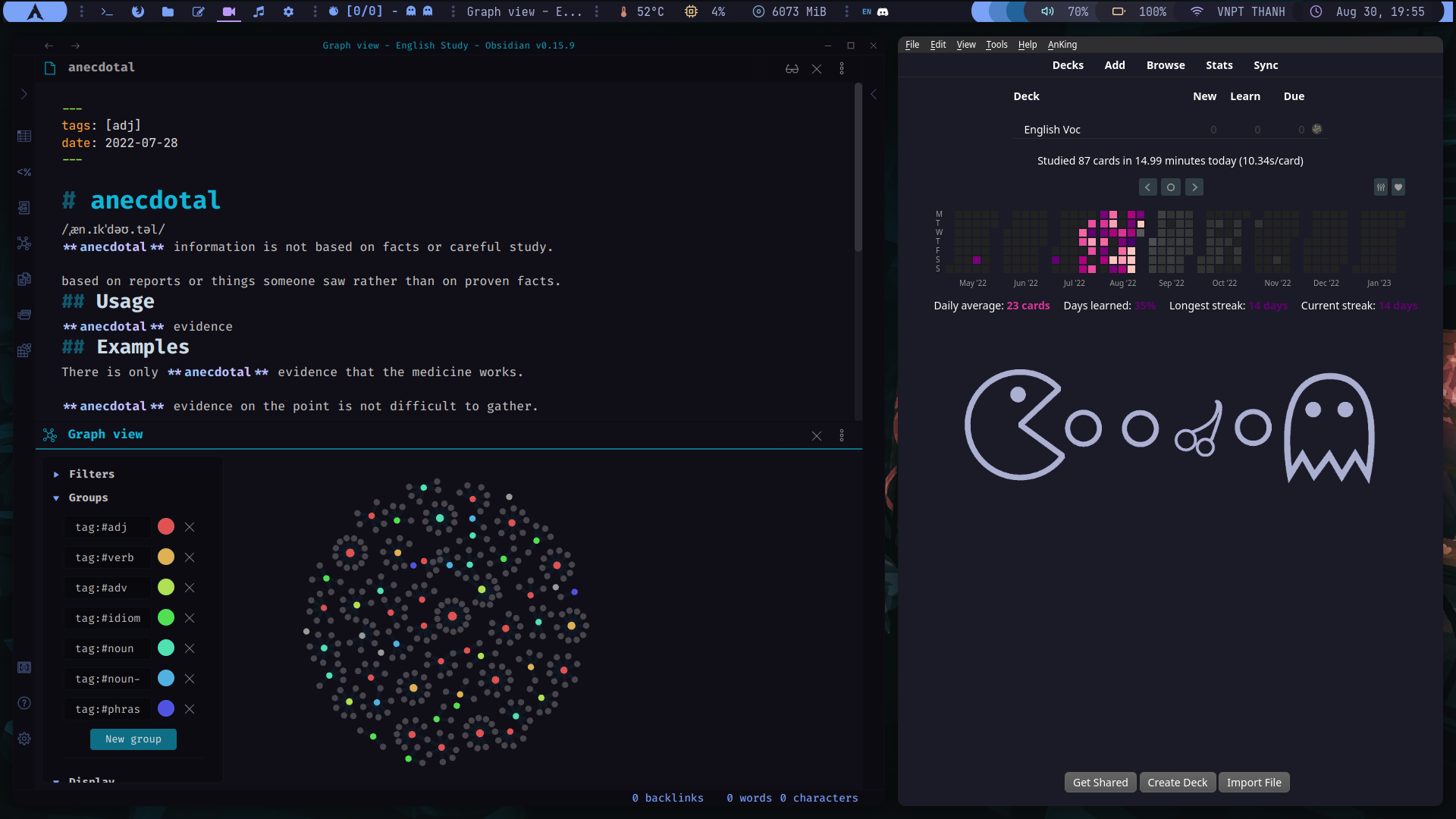
Task: Change the tag:#adj red color swatch
Action: coord(166,526)
